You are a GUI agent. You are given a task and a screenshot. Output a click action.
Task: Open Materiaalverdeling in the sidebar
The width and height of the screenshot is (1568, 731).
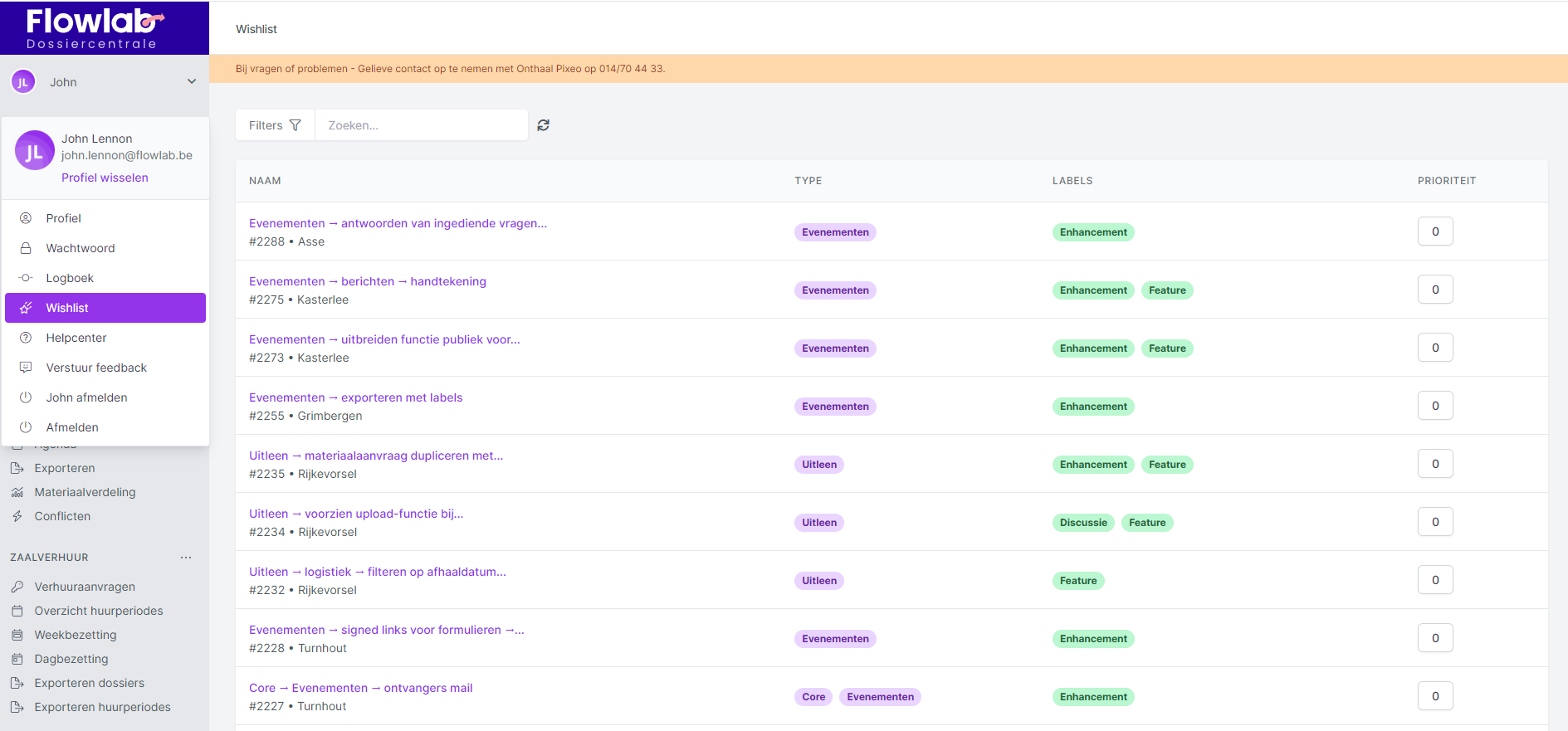85,492
